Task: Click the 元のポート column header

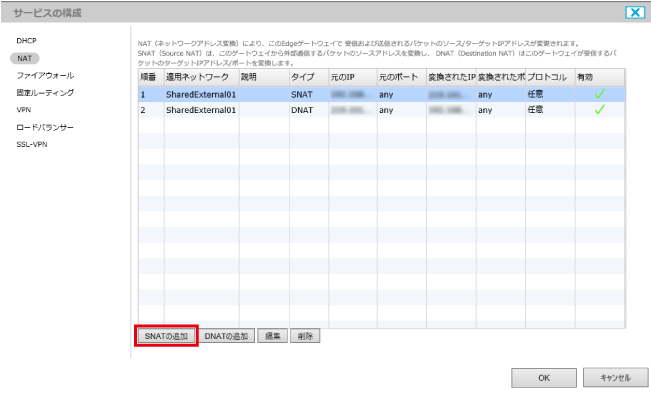Action: click(x=402, y=77)
